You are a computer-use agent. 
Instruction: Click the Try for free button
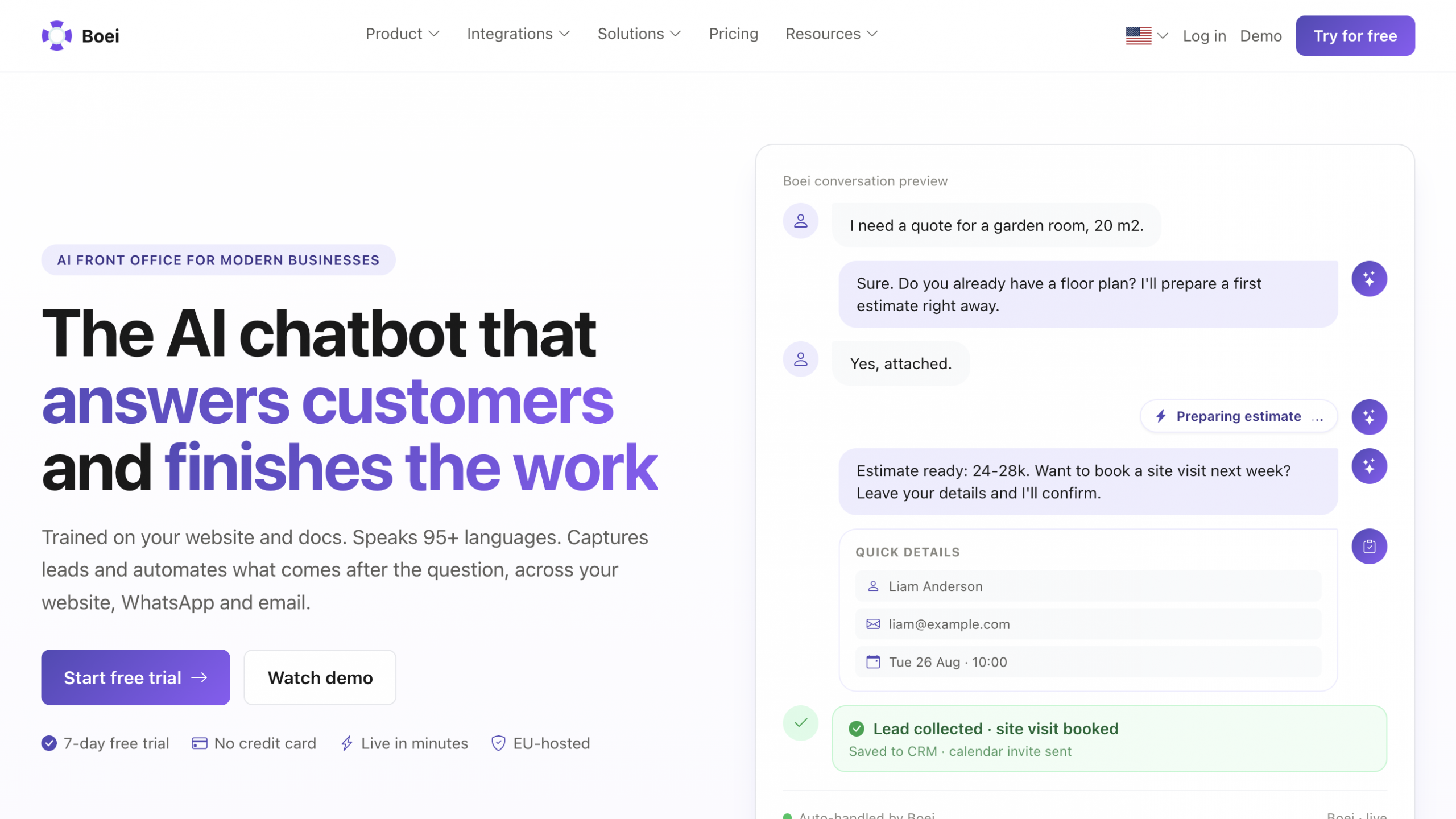(1355, 36)
